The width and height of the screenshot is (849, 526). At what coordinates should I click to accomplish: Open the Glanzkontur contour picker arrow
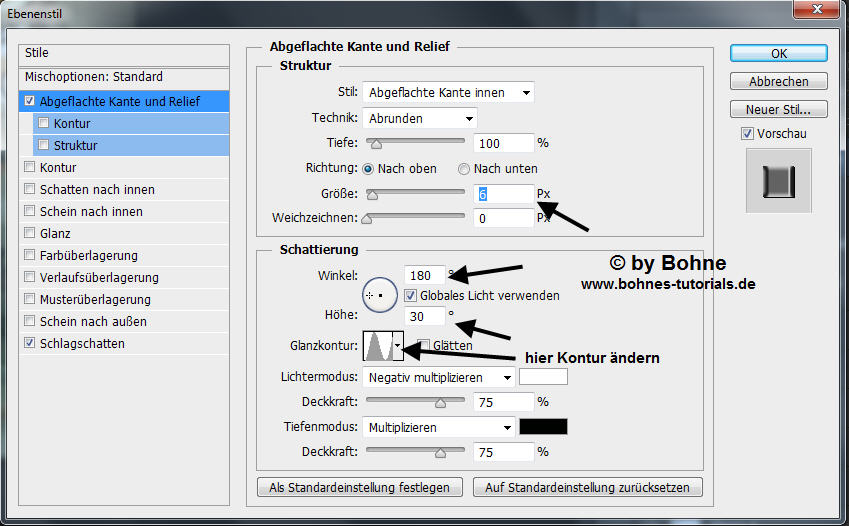coord(398,346)
